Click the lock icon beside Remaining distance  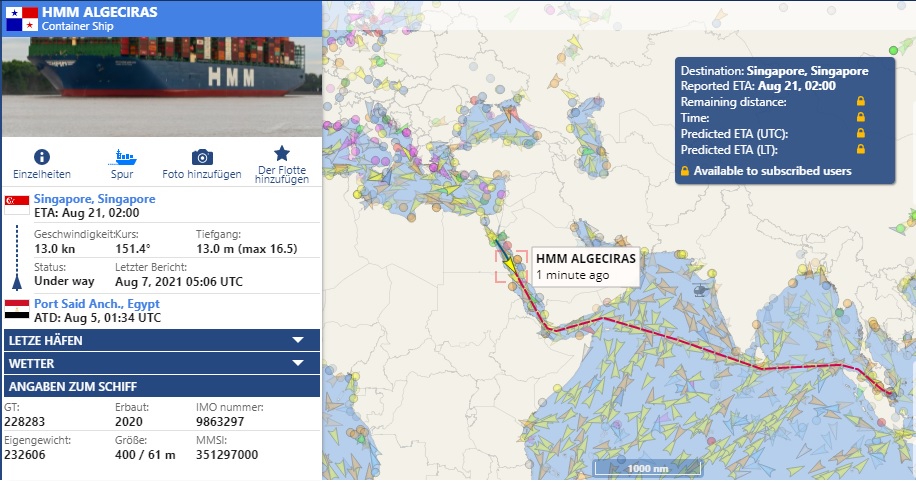pyautogui.click(x=861, y=101)
